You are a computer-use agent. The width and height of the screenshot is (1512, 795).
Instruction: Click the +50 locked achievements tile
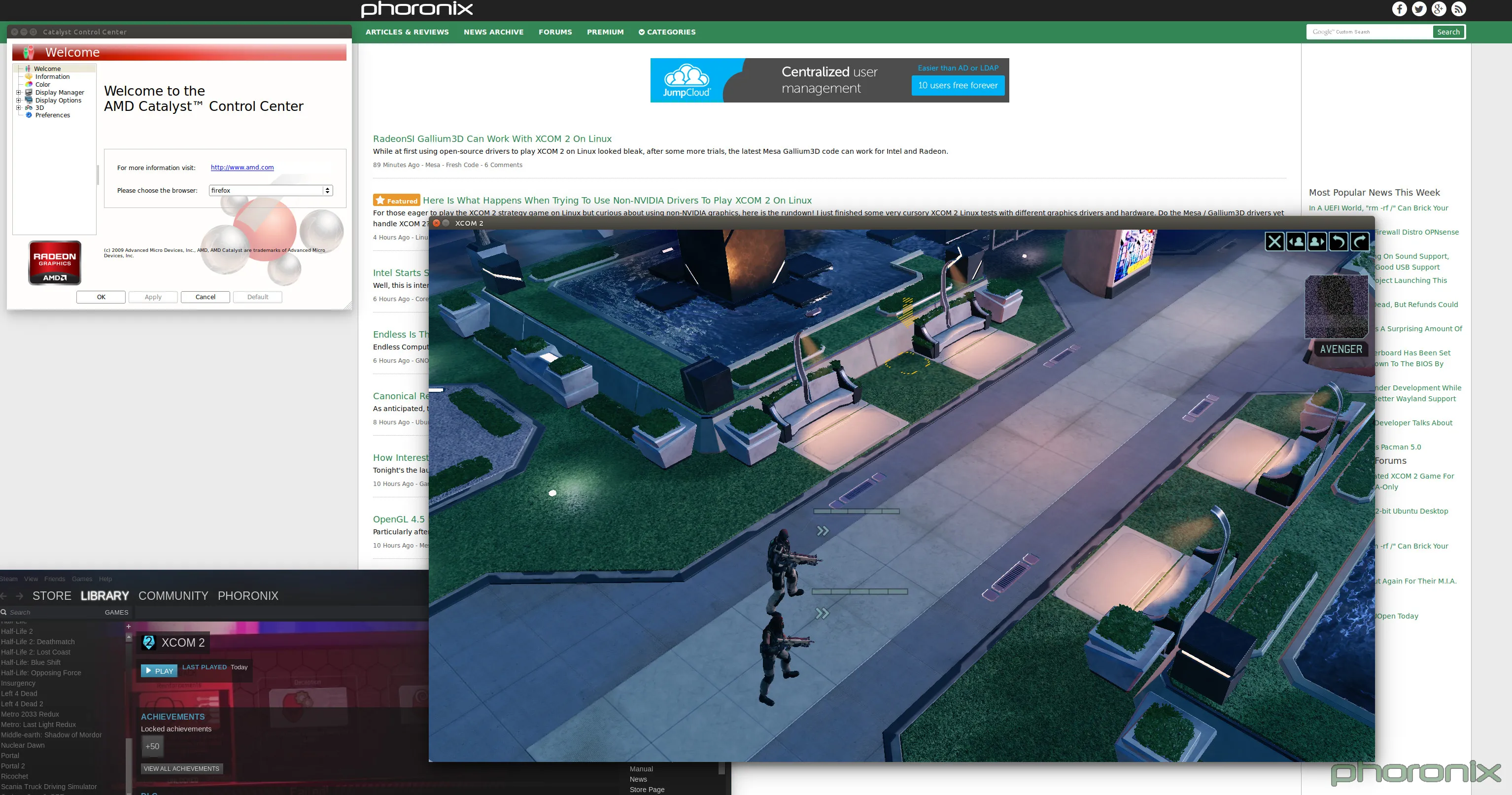point(152,746)
